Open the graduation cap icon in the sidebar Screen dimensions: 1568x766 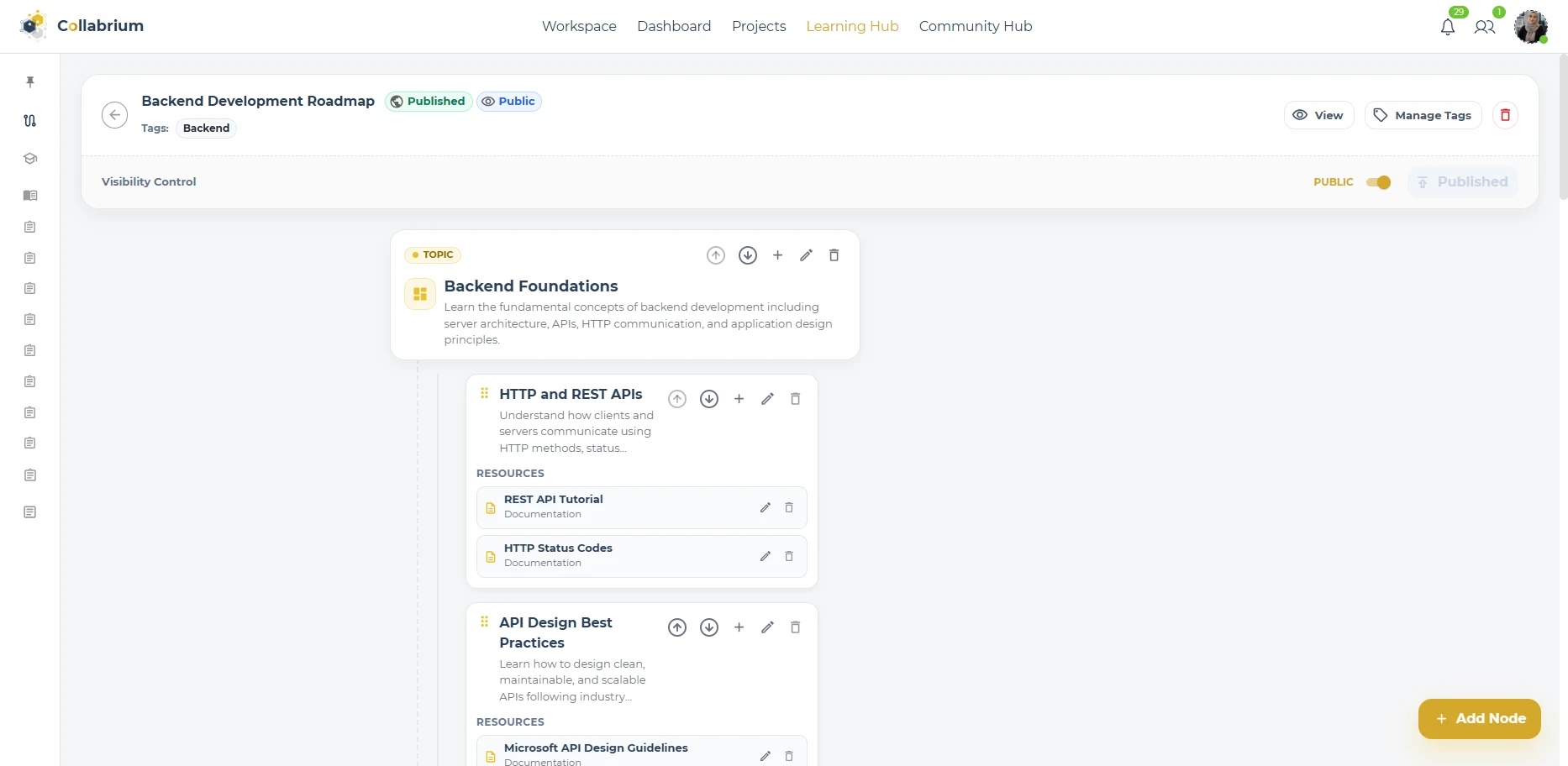pos(30,159)
